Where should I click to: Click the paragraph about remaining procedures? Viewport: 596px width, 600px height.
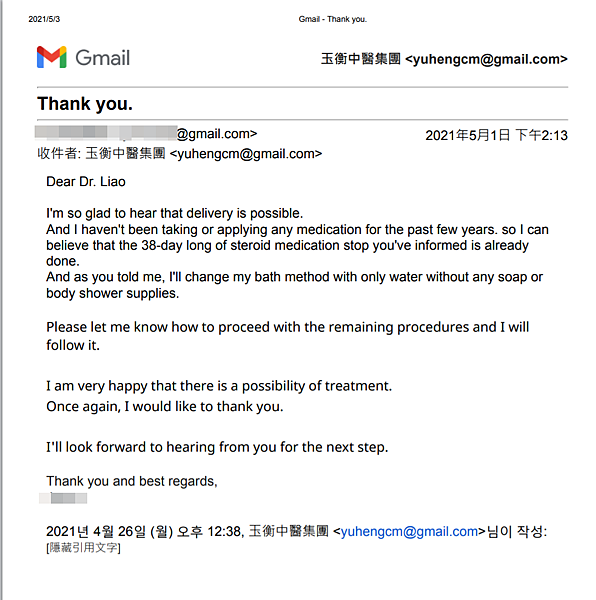click(287, 336)
